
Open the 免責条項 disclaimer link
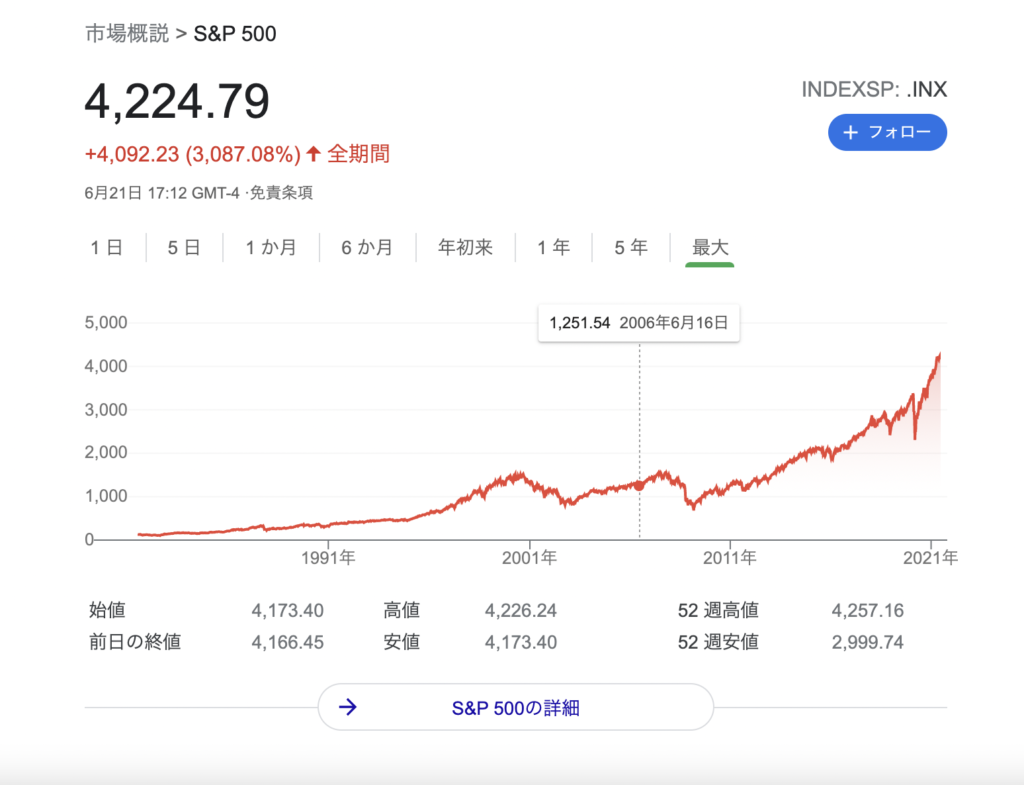coord(281,193)
